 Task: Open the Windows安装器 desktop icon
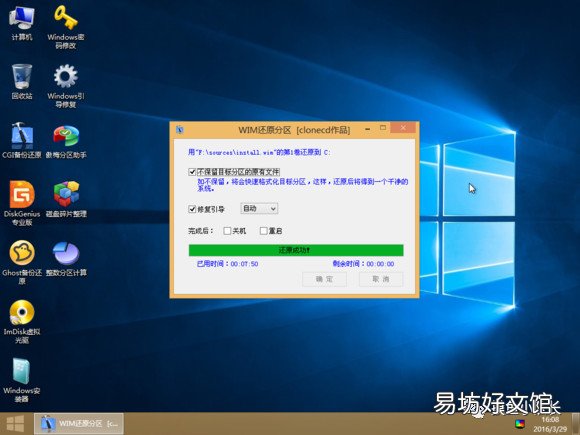(x=21, y=380)
